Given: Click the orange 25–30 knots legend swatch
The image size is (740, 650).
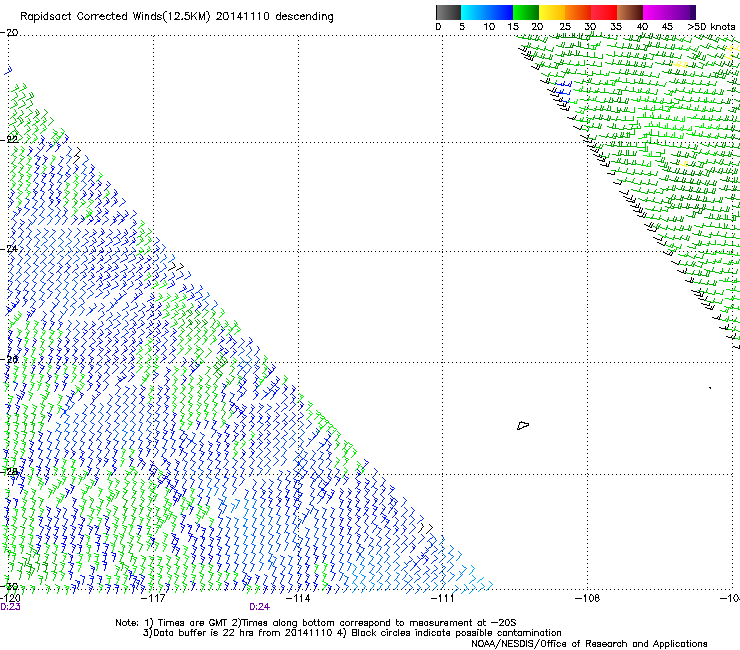Looking at the screenshot, I should tap(578, 12).
